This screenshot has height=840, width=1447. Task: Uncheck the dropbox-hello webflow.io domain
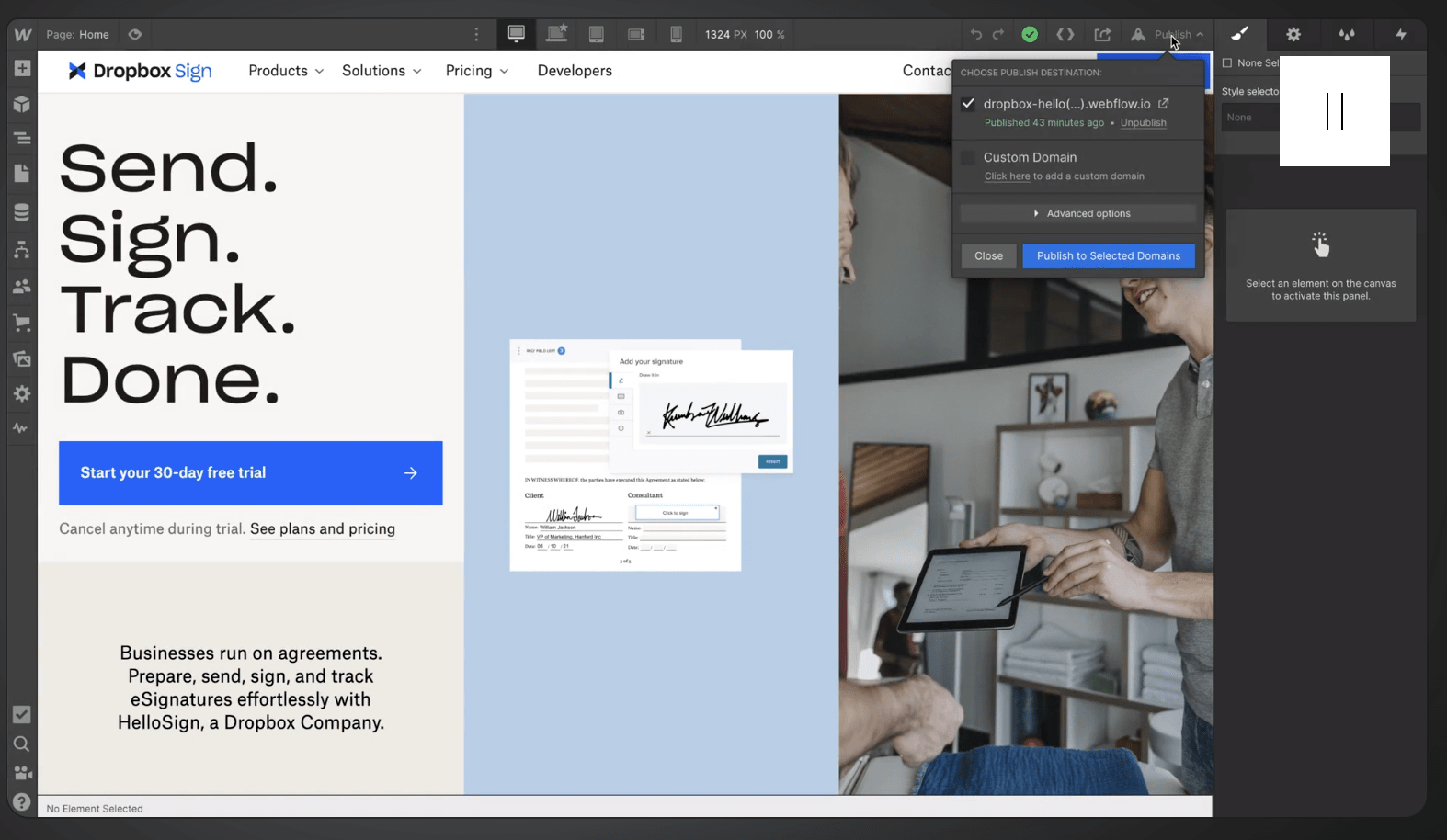tap(968, 104)
